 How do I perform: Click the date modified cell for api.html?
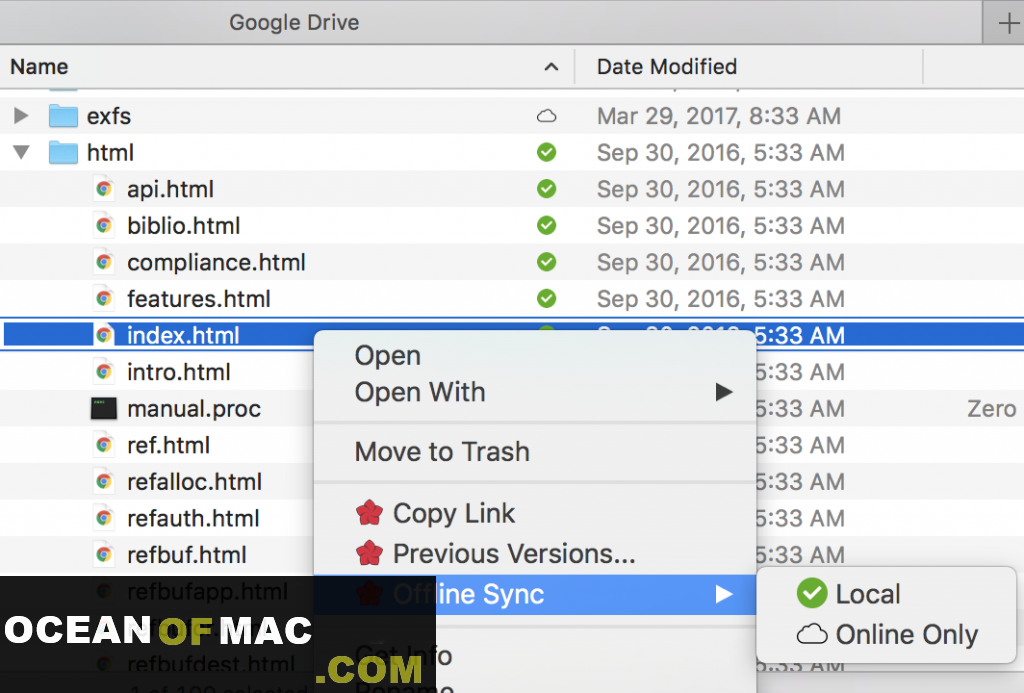(x=720, y=189)
